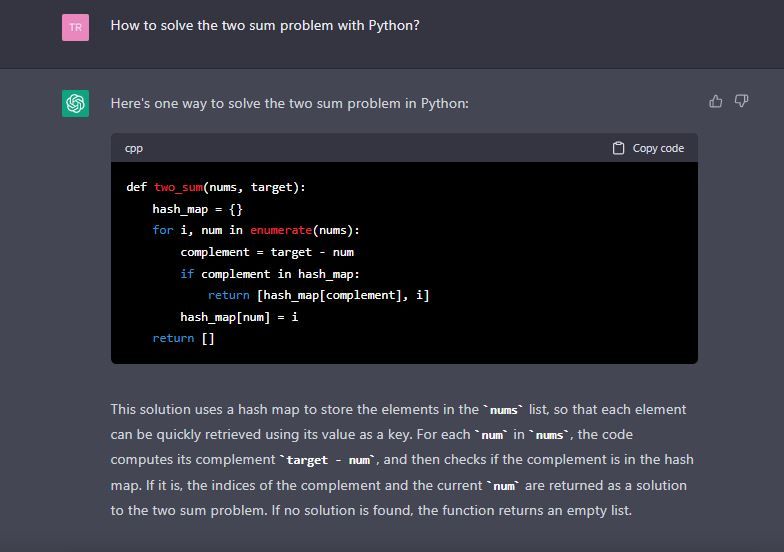Click the cpp language label
Viewport: 784px width, 552px height.
(134, 148)
